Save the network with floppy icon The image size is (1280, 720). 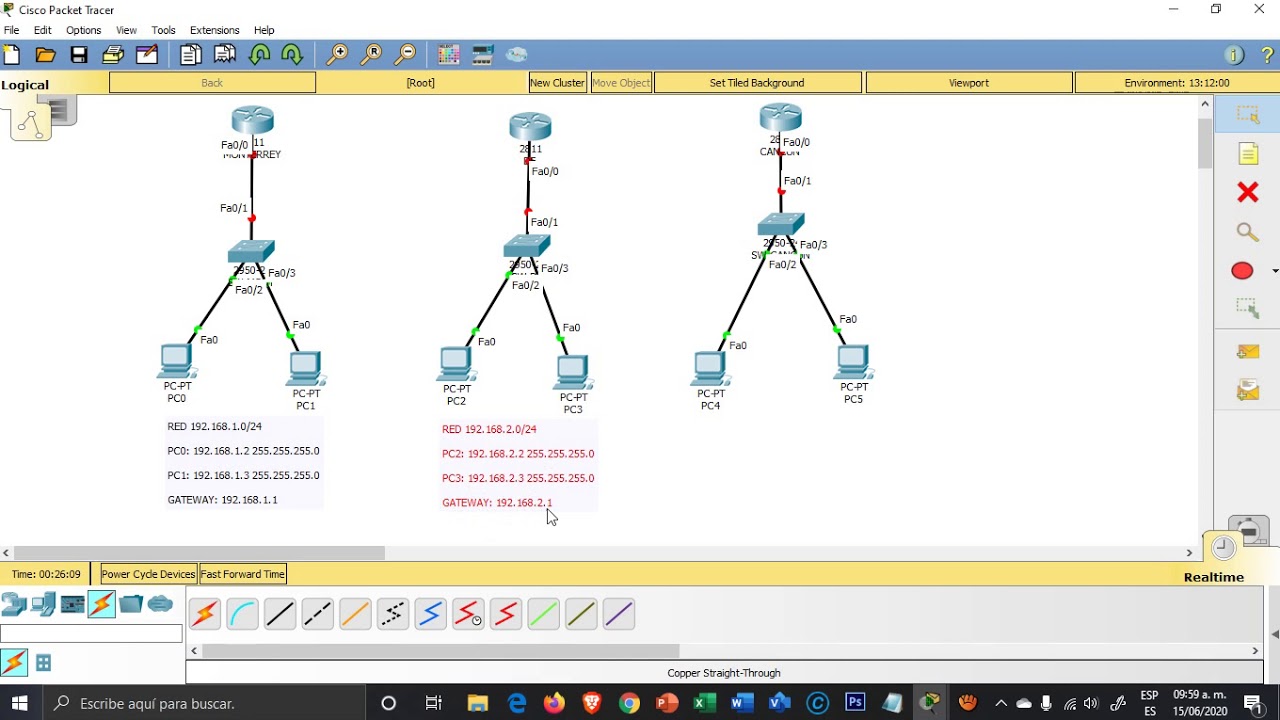point(79,55)
